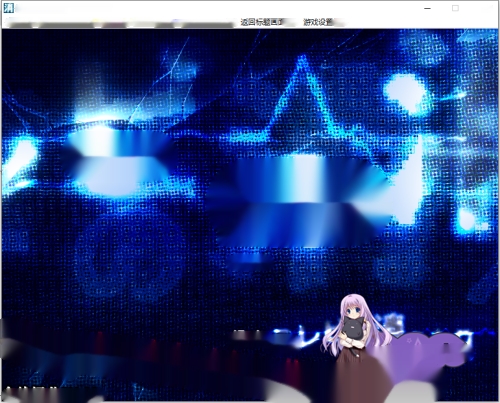Click the black cat plush toy
Screen dimensions: 500x403
coord(353,327)
